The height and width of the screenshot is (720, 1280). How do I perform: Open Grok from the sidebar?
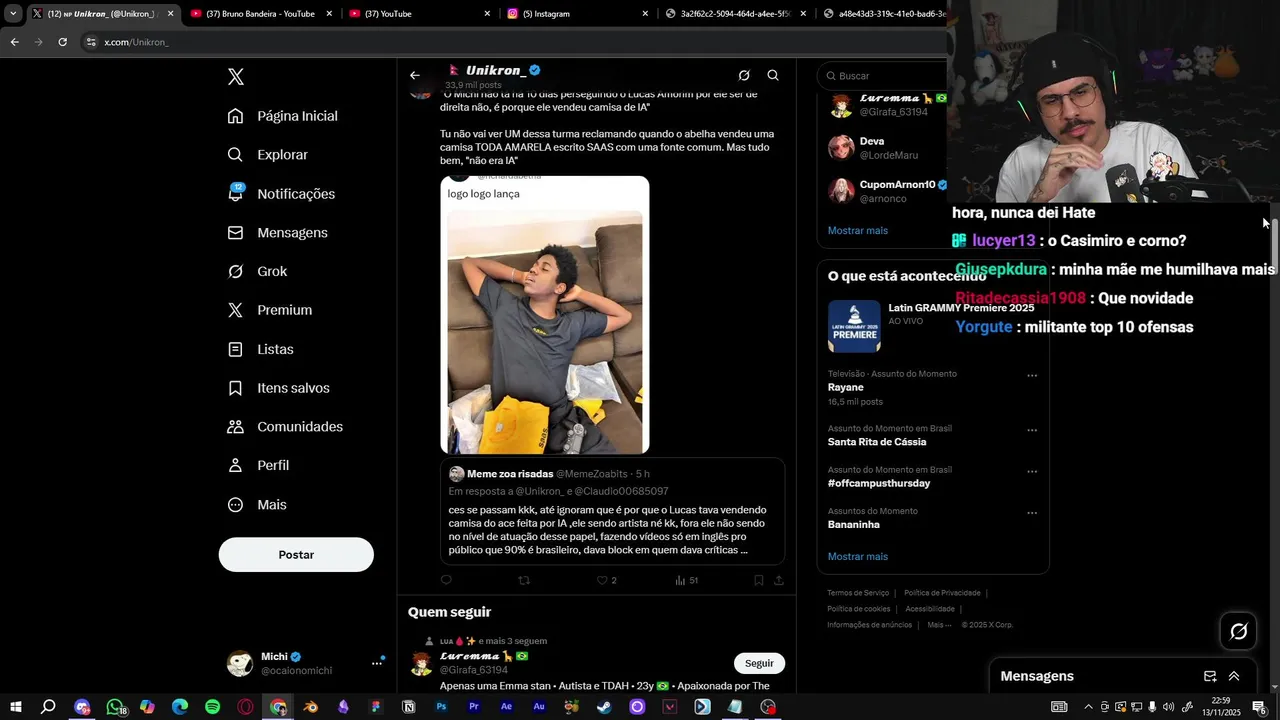(257, 271)
